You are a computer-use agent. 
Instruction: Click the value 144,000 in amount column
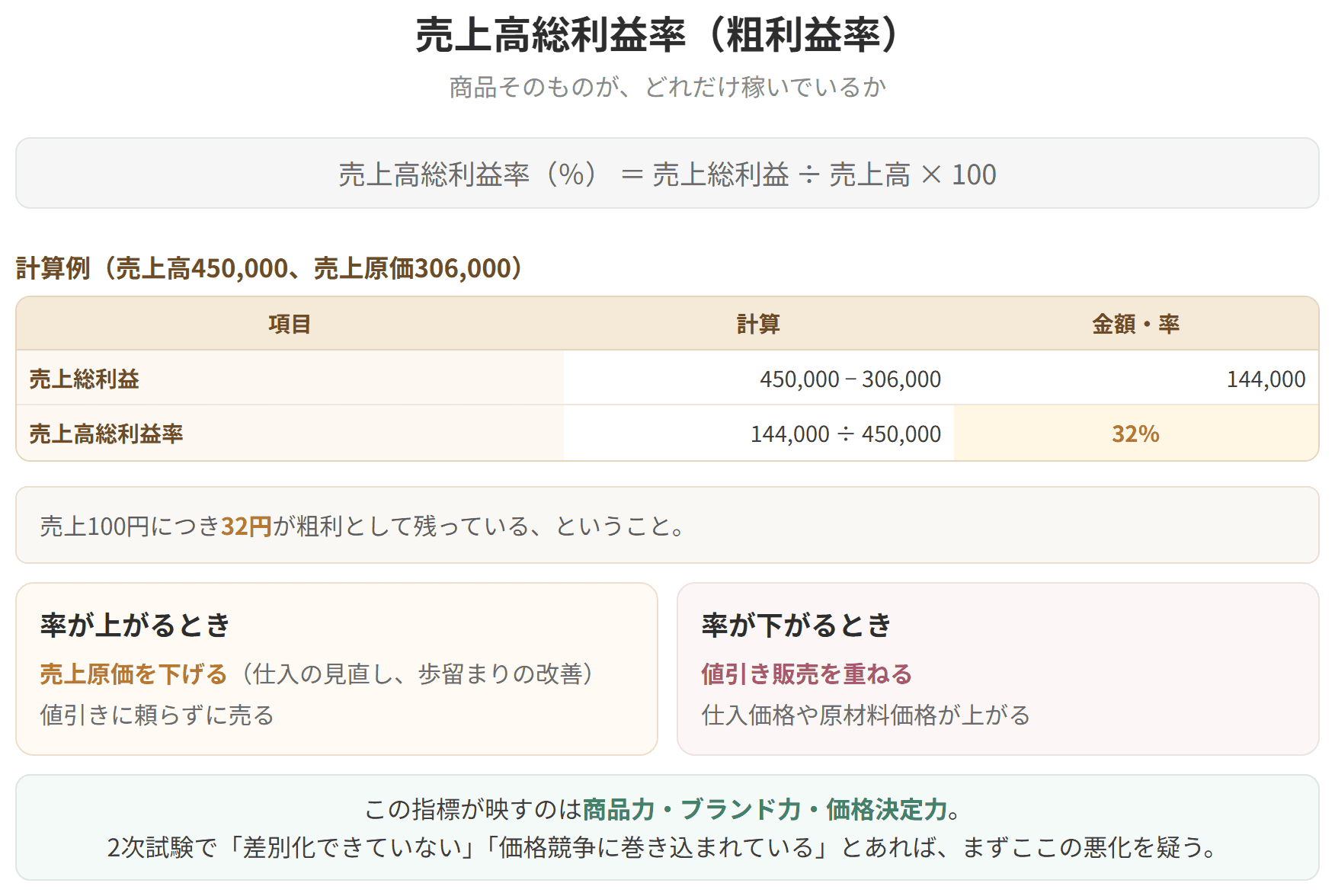pos(1266,379)
